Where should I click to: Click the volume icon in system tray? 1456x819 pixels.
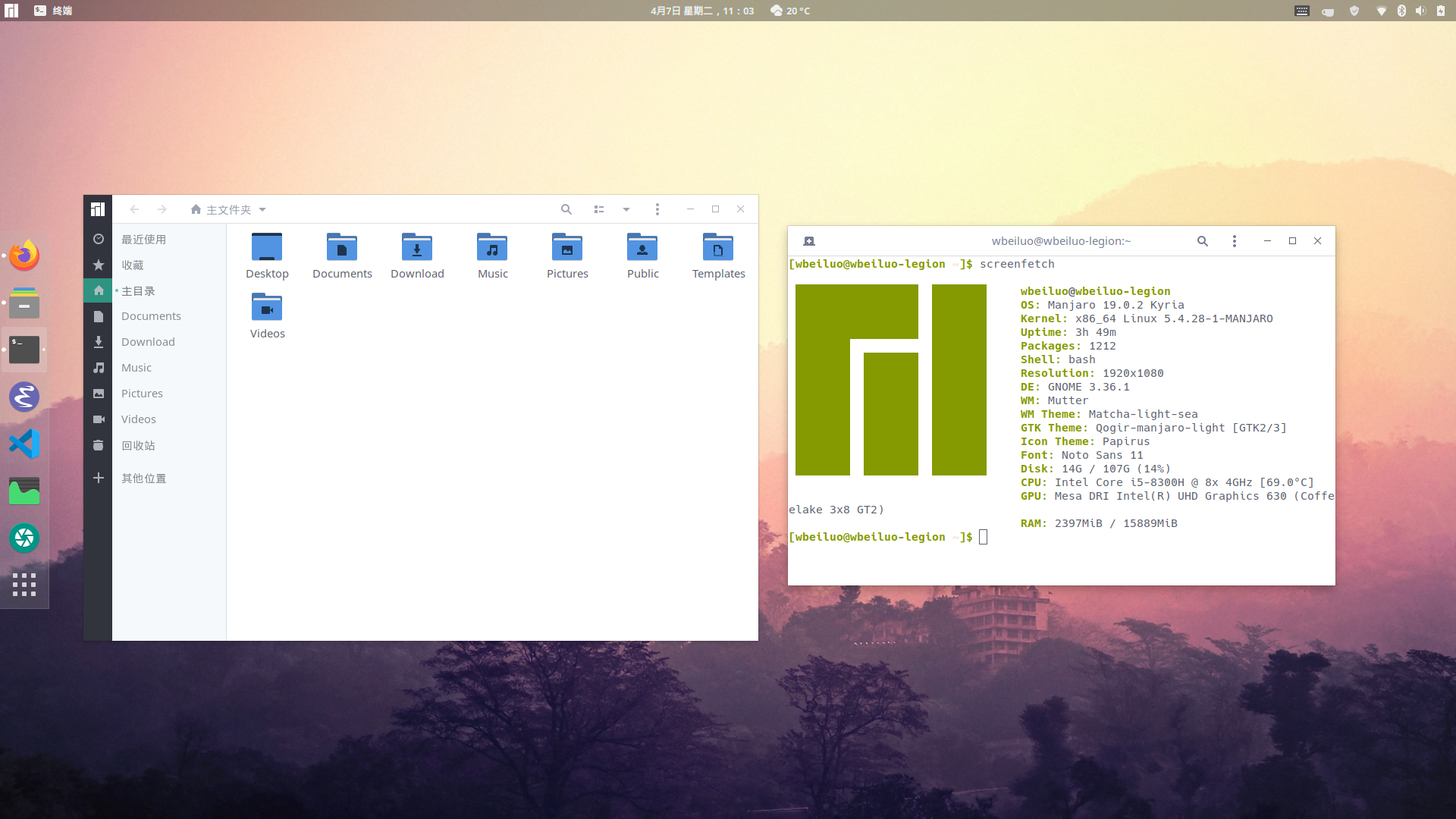[1420, 11]
